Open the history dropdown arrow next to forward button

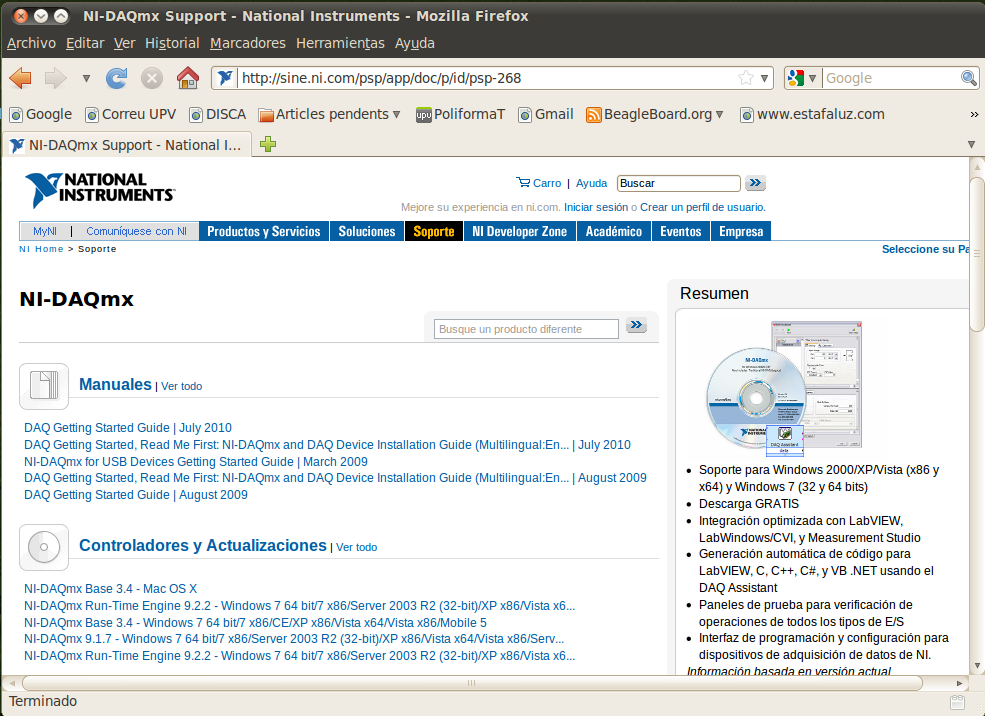[x=86, y=79]
